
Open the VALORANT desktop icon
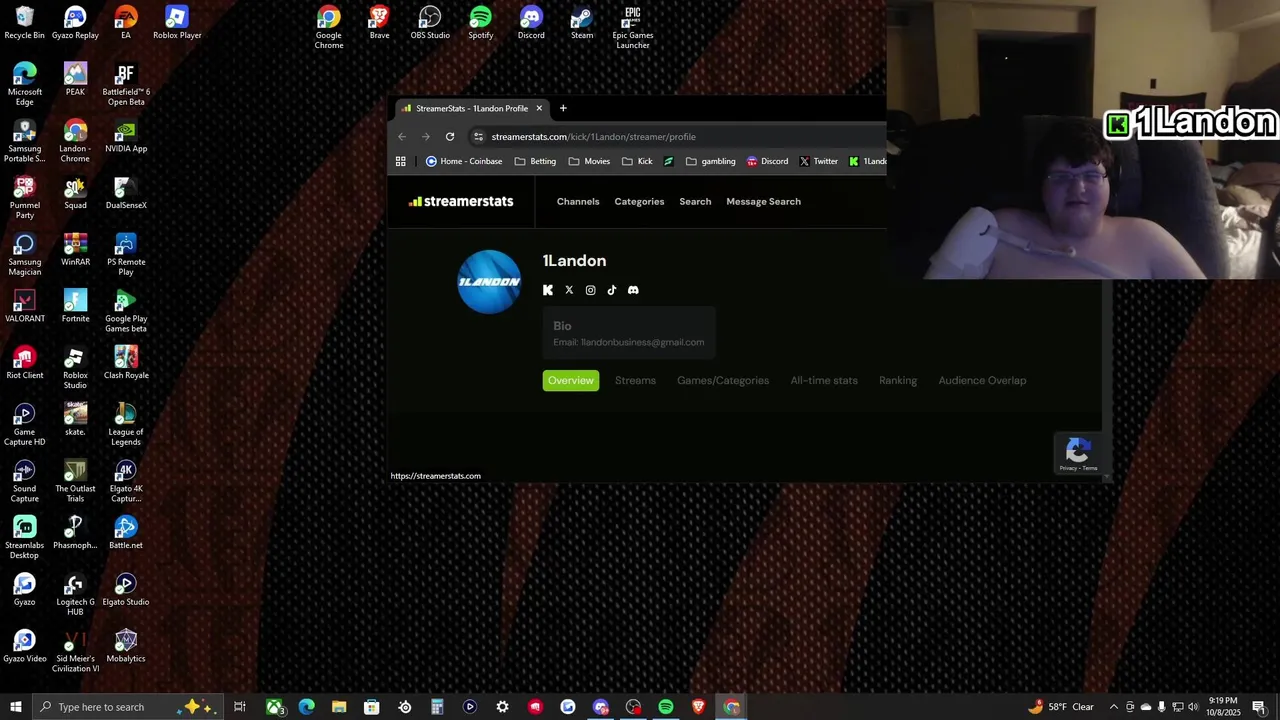click(25, 307)
